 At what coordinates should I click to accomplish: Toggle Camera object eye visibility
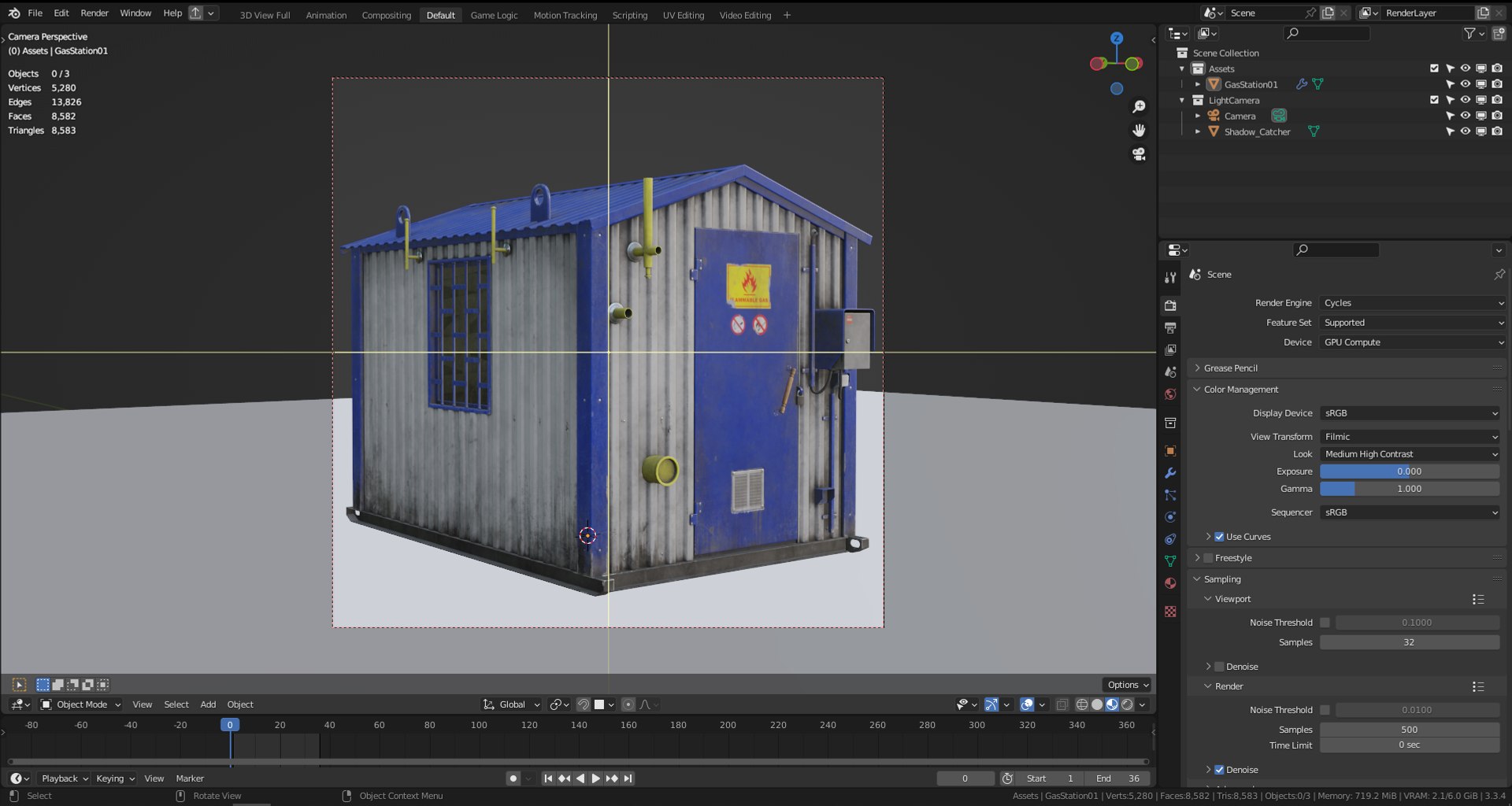pyautogui.click(x=1465, y=116)
